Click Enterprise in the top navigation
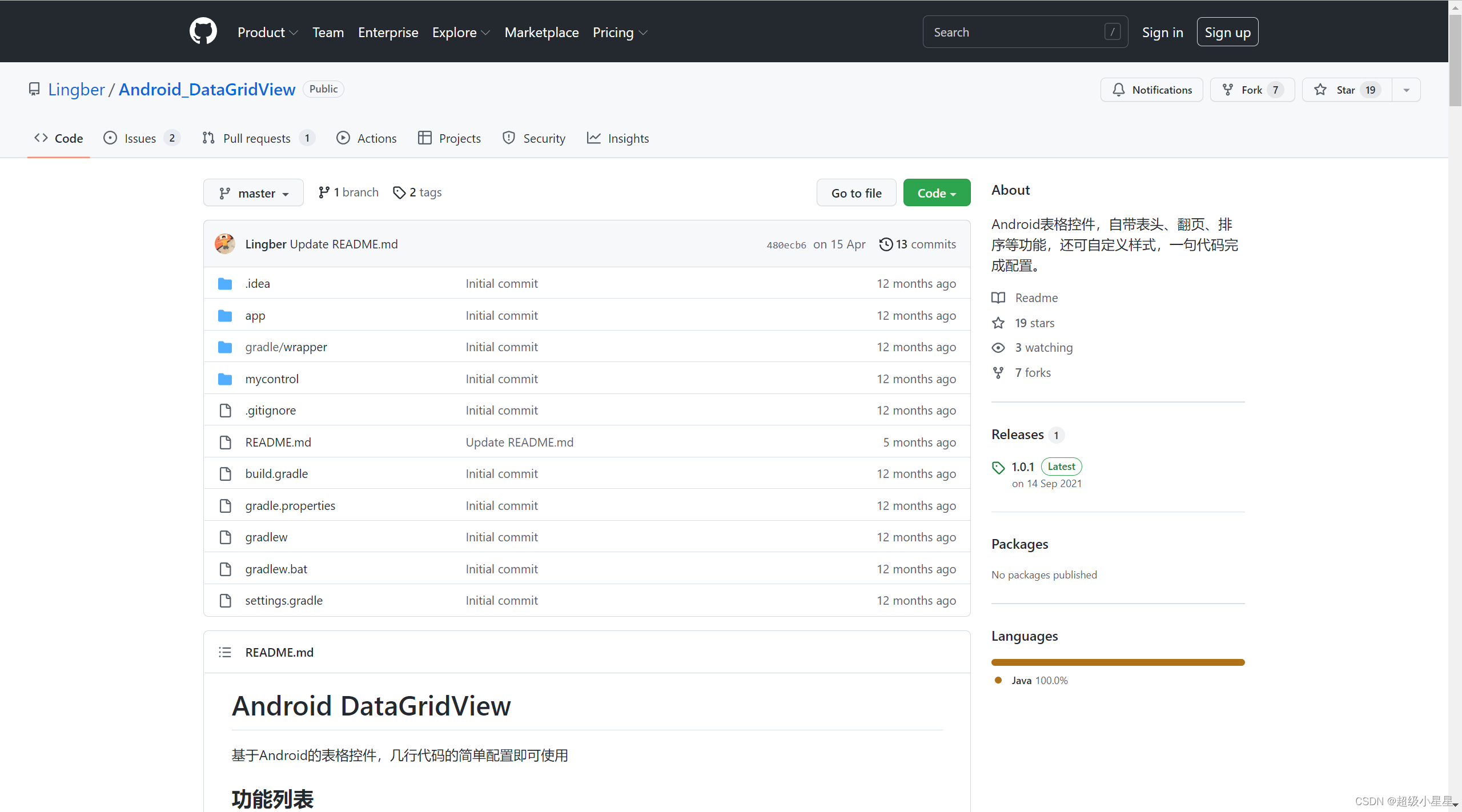 coord(388,33)
